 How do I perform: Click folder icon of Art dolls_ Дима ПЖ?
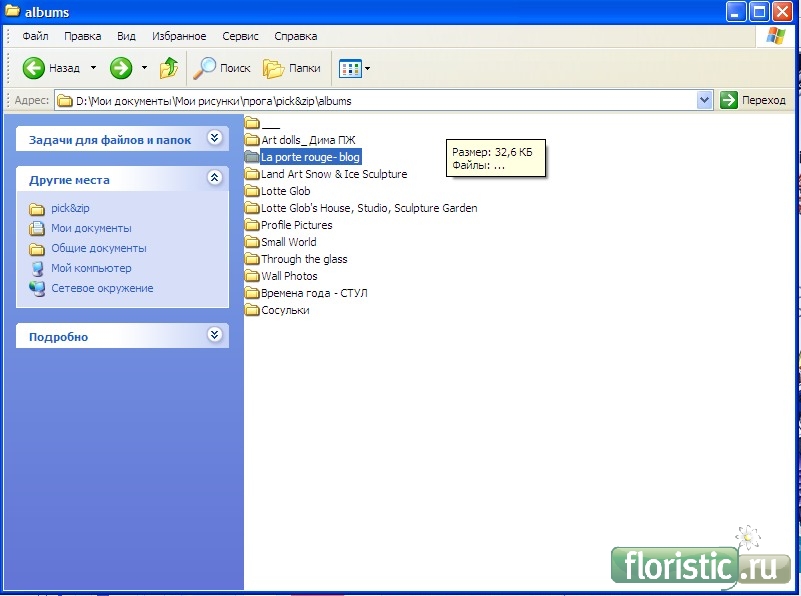[x=252, y=139]
